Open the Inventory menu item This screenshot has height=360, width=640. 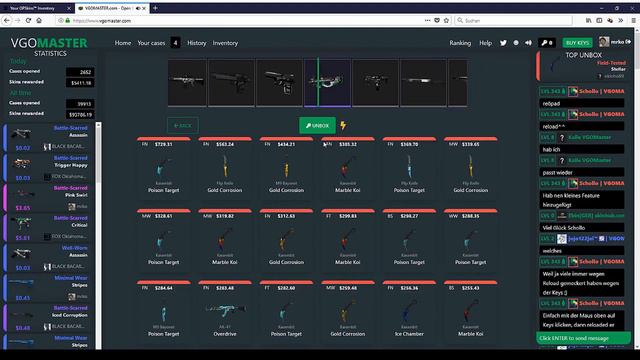coord(225,43)
